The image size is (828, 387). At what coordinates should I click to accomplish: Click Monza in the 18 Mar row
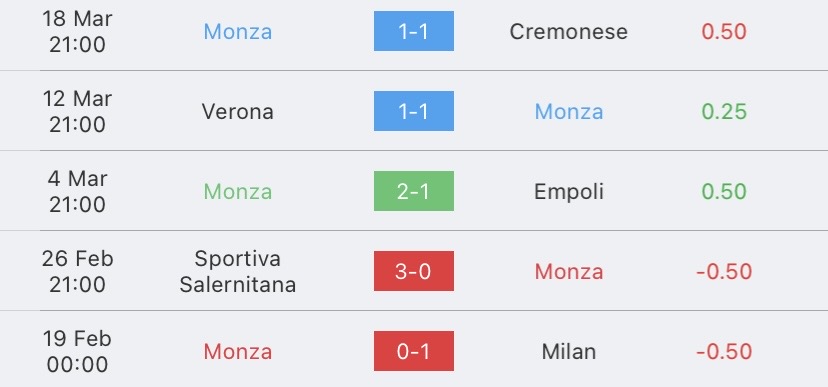[238, 32]
